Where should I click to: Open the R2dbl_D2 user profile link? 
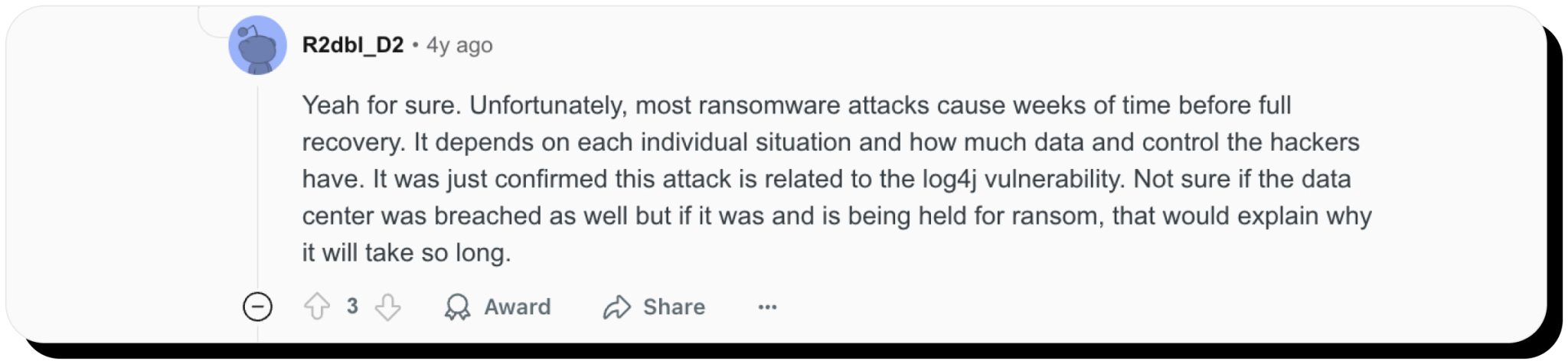pos(352,45)
